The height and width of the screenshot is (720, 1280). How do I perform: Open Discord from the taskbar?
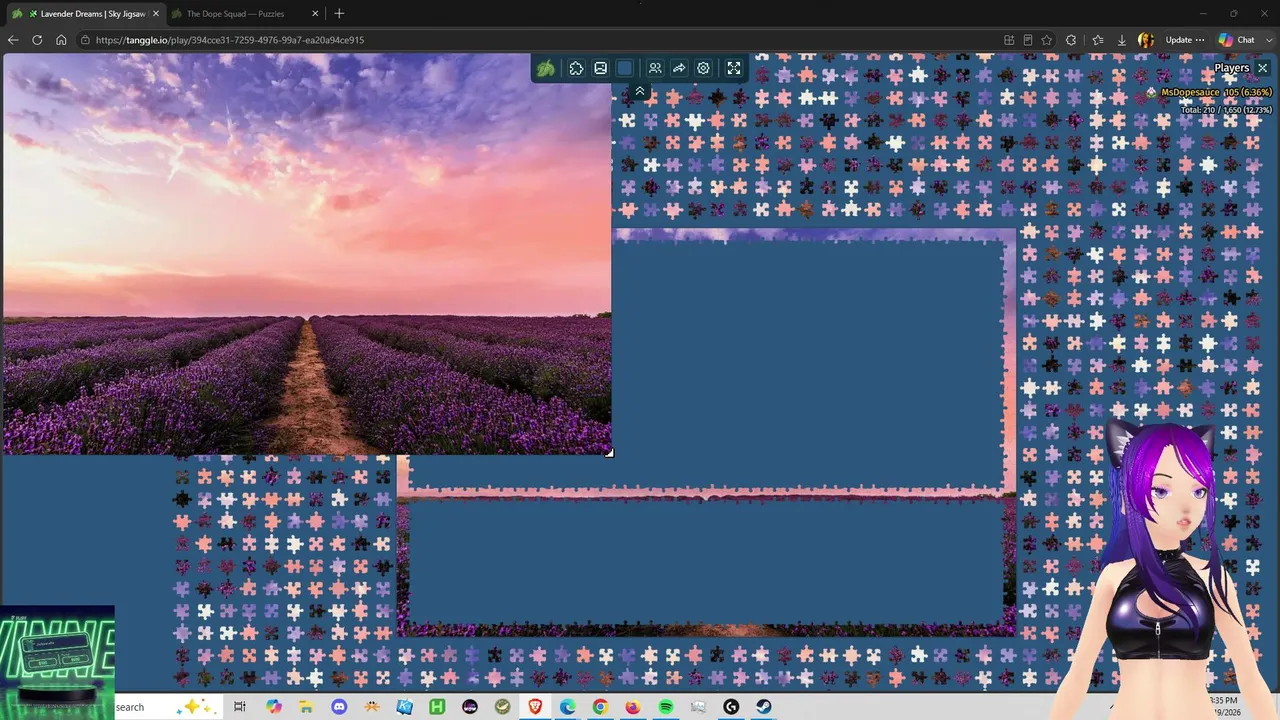tap(339, 707)
